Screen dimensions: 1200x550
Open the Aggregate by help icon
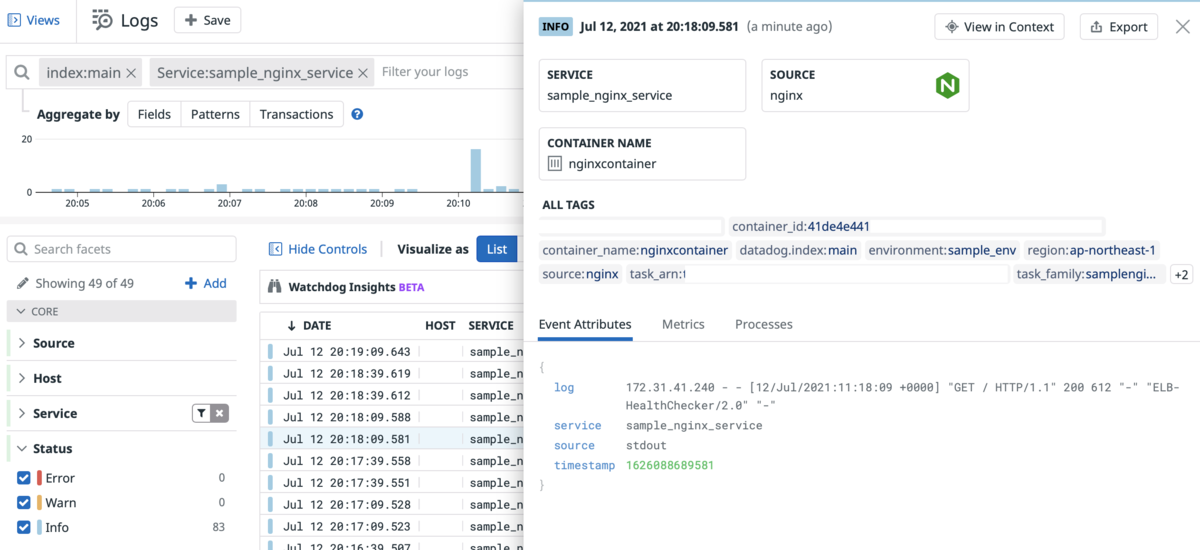point(357,114)
